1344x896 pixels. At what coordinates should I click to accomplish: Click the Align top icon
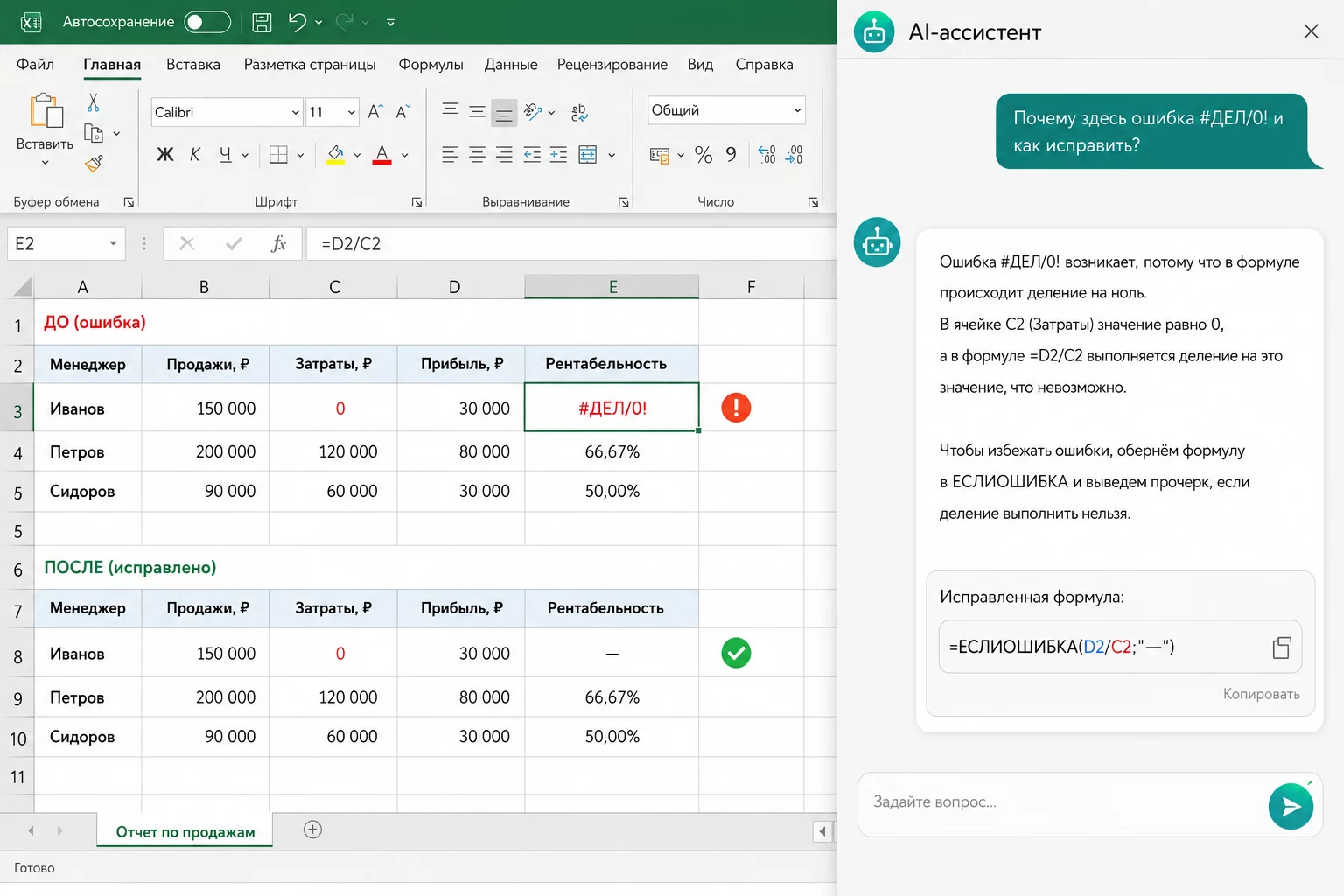[x=451, y=110]
